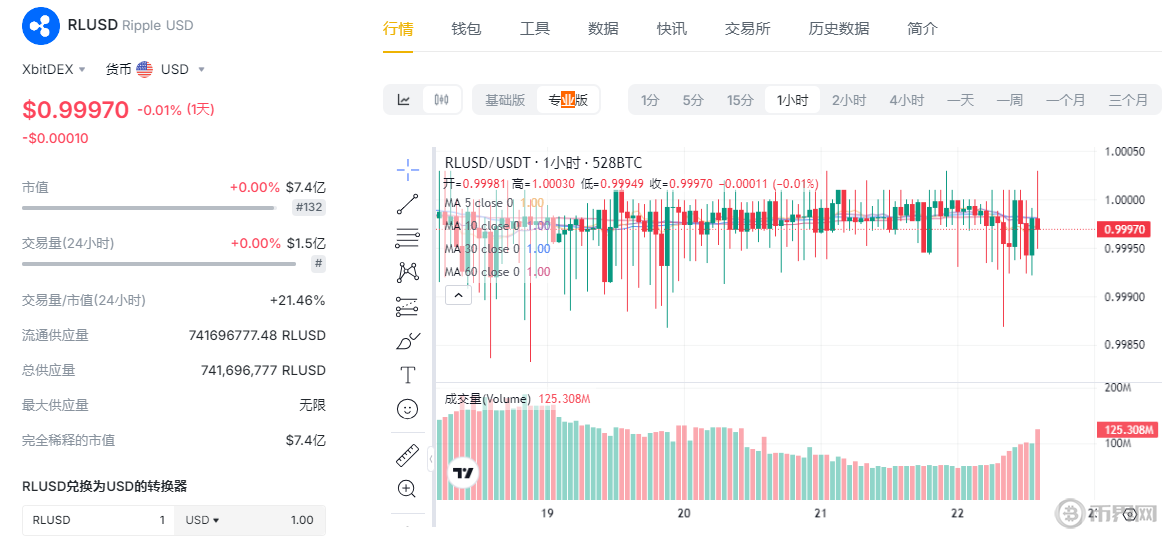Click the zoom in magnifier tool

coord(407,489)
